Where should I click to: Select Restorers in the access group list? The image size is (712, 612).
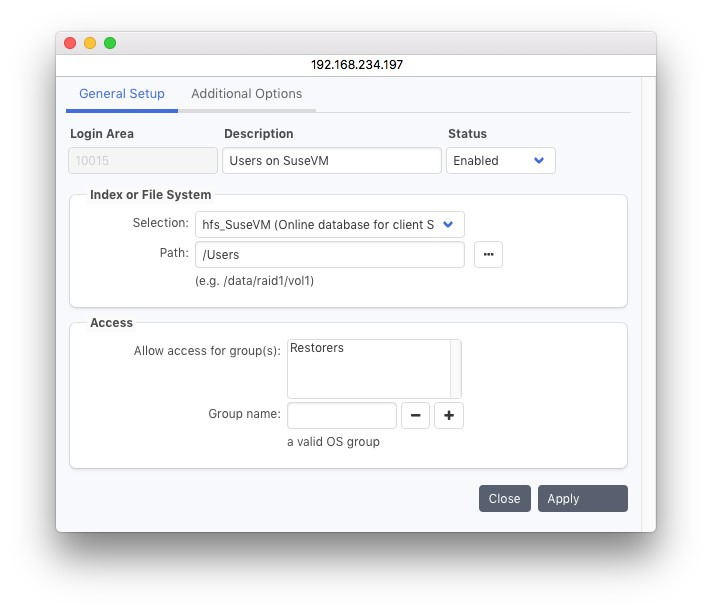coord(317,349)
